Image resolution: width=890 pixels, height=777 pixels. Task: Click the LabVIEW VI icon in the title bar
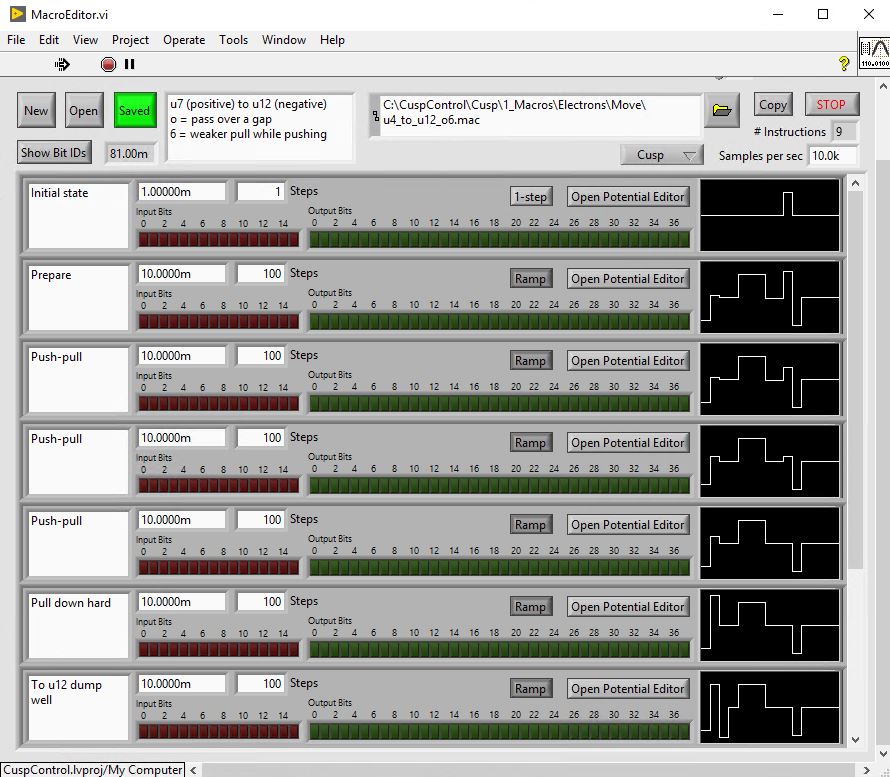pyautogui.click(x=17, y=14)
